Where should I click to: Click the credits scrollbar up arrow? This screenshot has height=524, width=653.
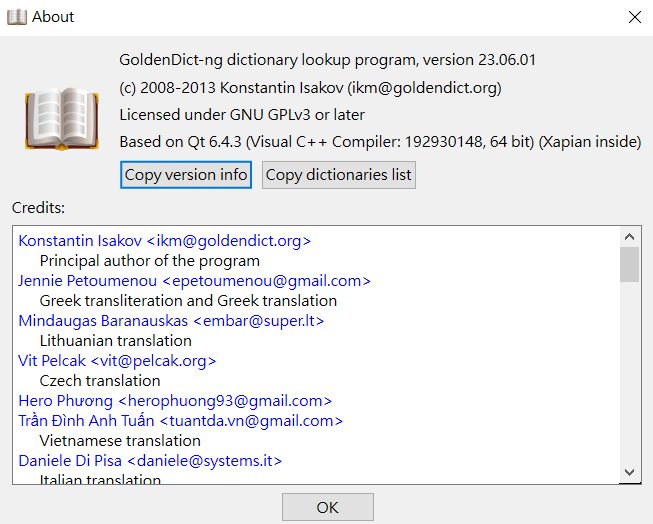click(629, 237)
